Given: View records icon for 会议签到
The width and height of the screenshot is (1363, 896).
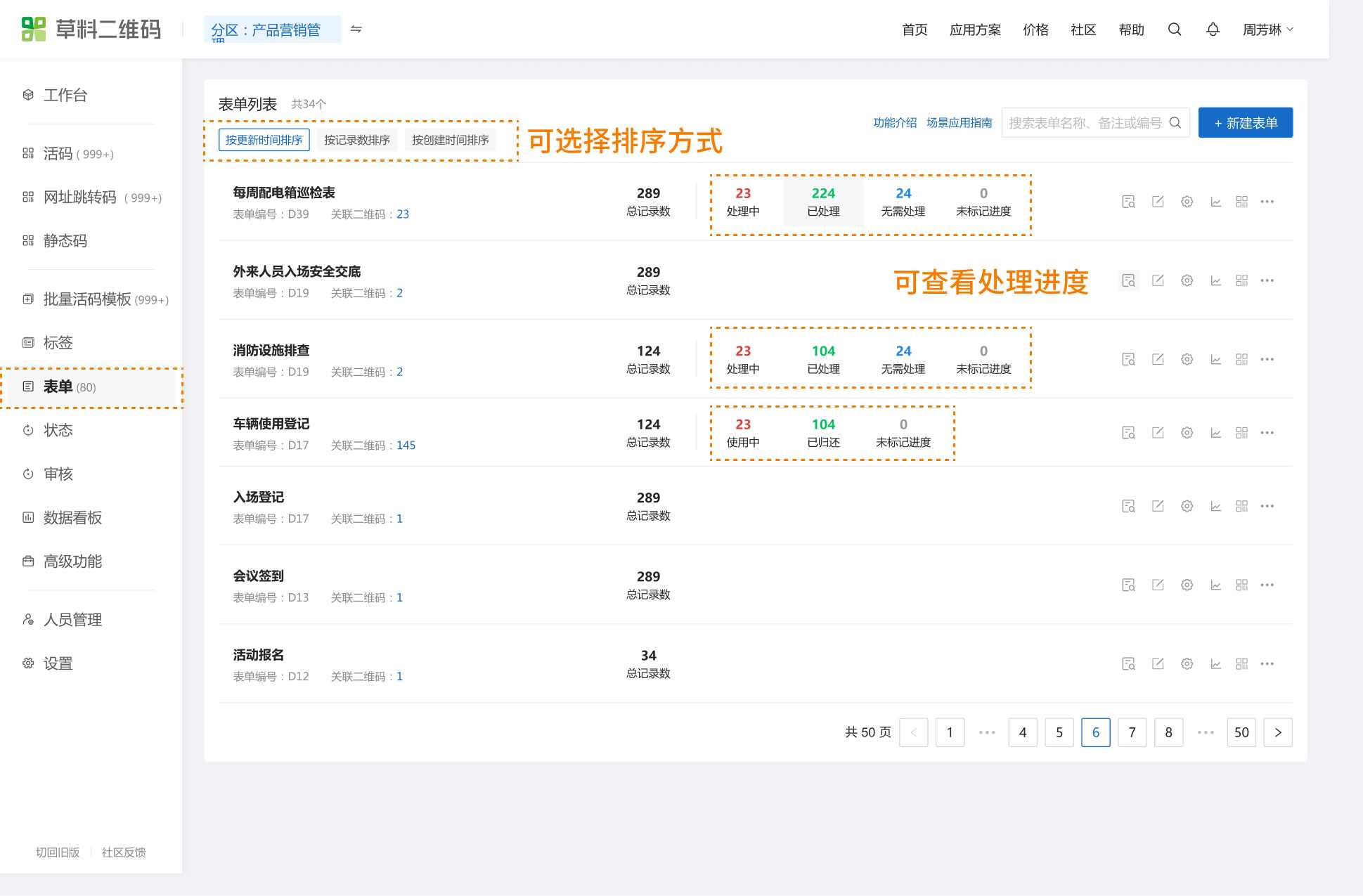Looking at the screenshot, I should pos(1128,585).
